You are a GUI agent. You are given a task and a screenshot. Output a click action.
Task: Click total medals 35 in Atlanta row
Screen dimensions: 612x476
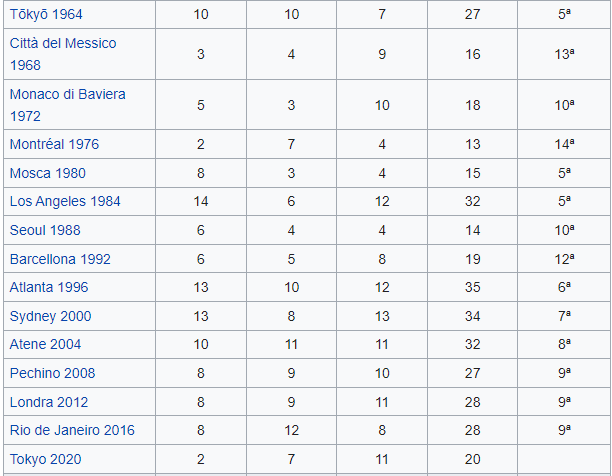[x=472, y=287]
